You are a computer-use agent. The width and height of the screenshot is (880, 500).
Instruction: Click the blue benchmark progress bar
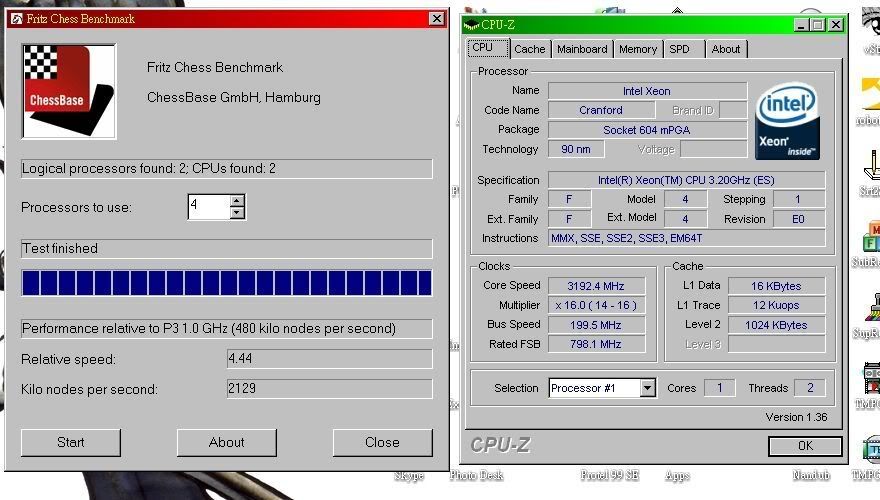tap(227, 282)
